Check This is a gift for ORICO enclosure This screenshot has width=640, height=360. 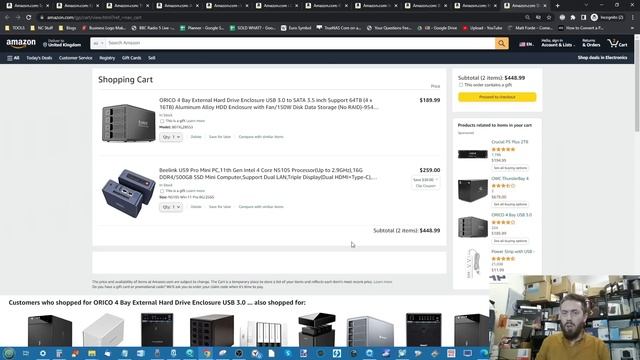coord(162,121)
